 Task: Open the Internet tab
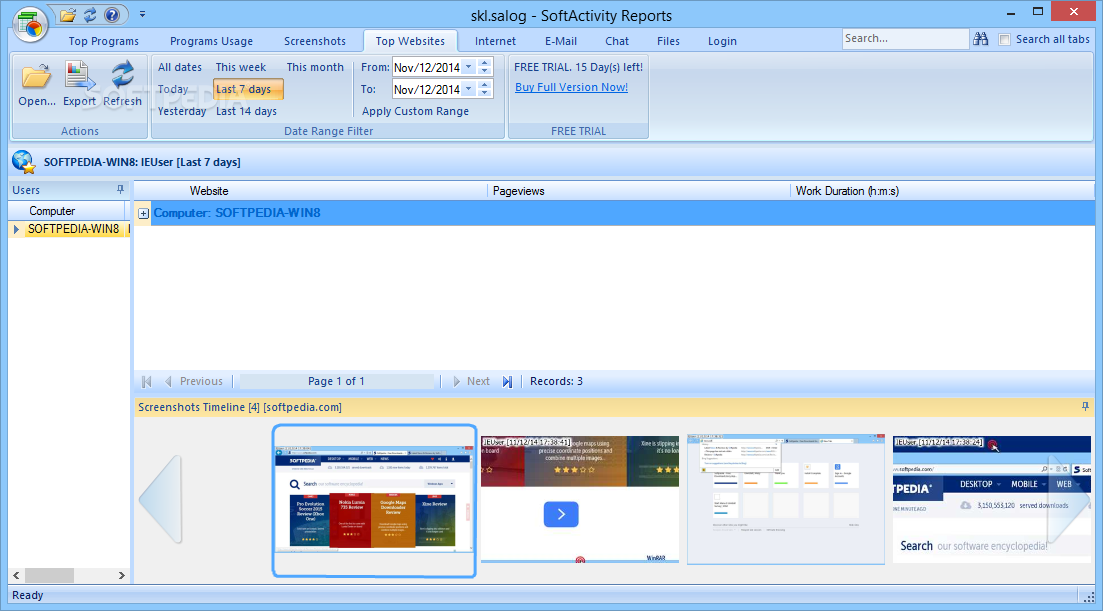coord(495,41)
